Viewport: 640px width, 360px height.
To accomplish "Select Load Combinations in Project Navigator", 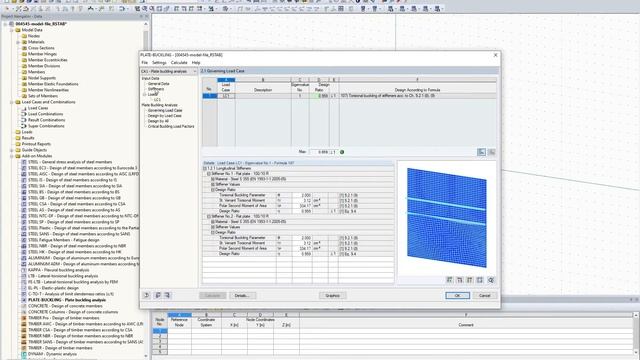I will tap(45, 114).
